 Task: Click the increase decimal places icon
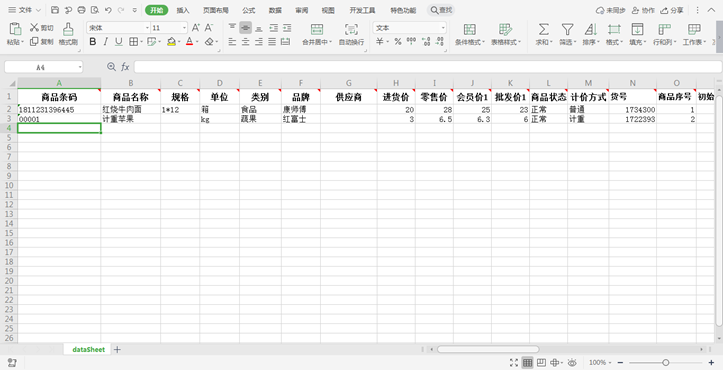tap(426, 42)
